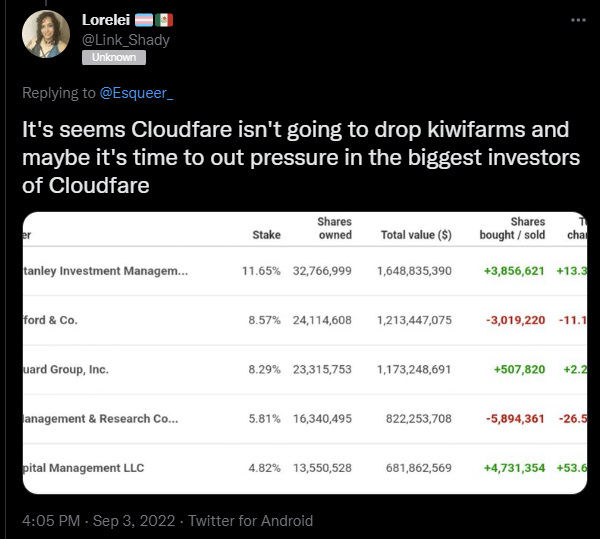Click the Shares owned column header

point(334,228)
